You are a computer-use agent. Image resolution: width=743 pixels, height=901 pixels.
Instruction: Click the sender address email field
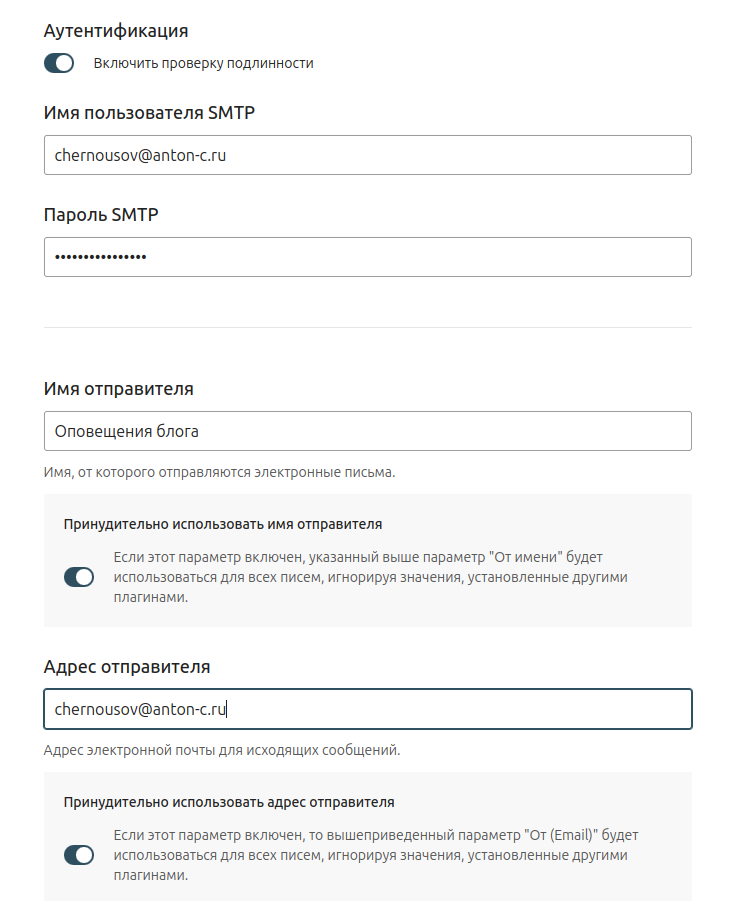[367, 709]
